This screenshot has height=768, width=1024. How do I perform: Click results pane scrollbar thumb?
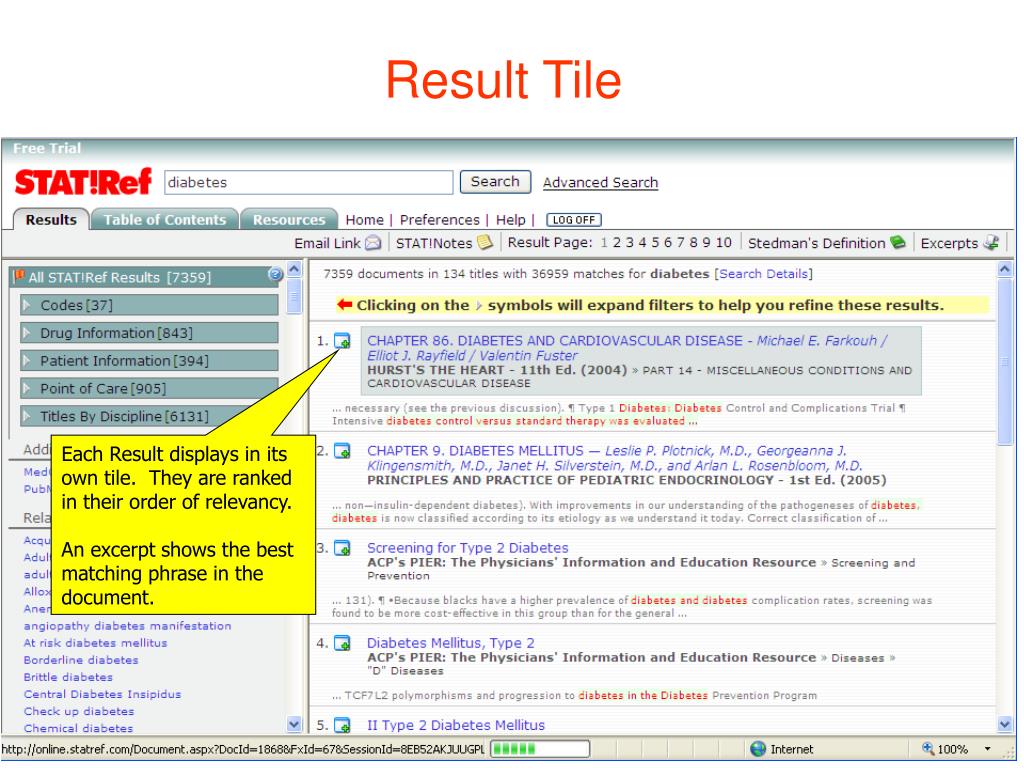pos(1005,362)
